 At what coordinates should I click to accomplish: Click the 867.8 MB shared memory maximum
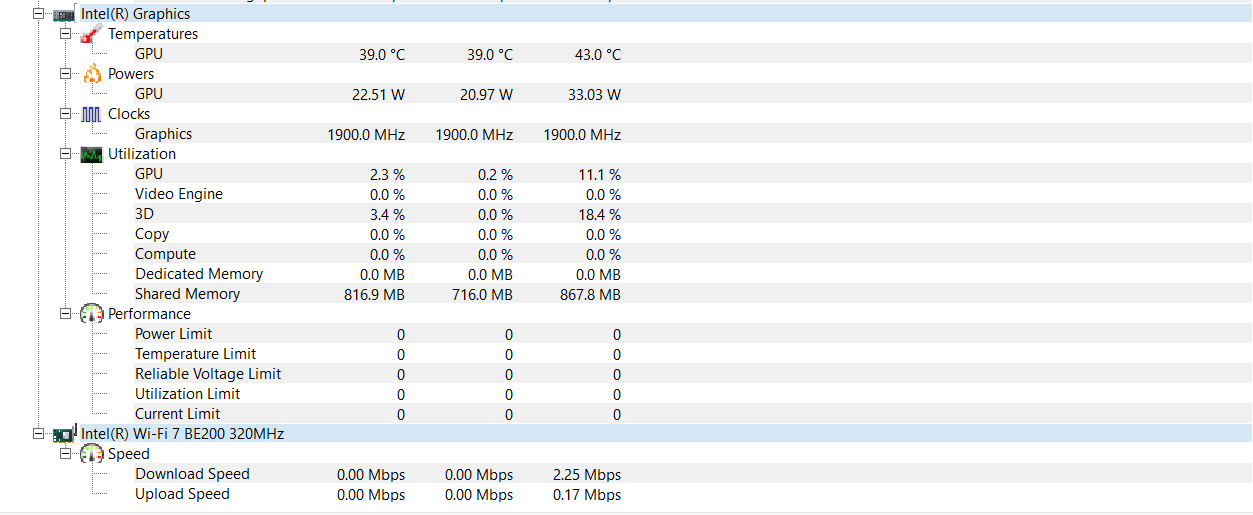[590, 295]
